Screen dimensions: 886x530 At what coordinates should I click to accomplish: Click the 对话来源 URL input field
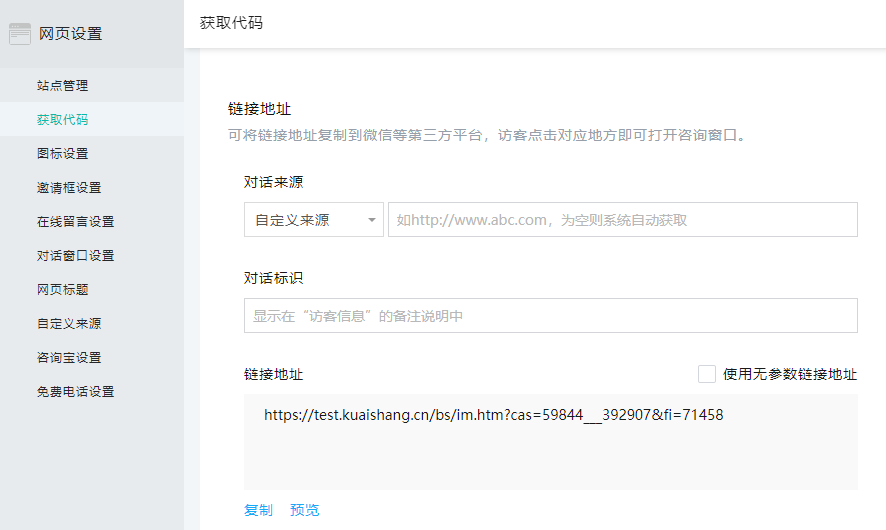[x=622, y=220]
